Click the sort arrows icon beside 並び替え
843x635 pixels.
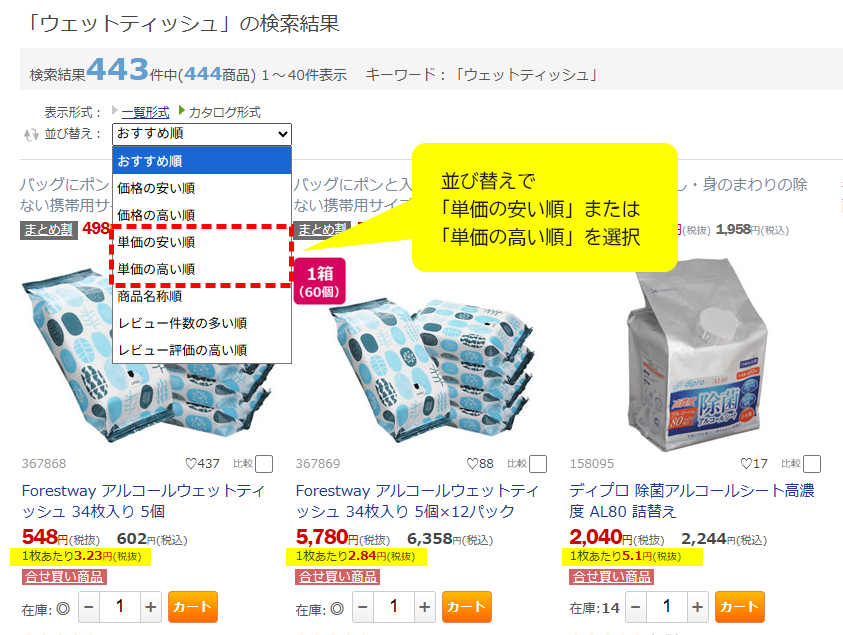pyautogui.click(x=31, y=134)
